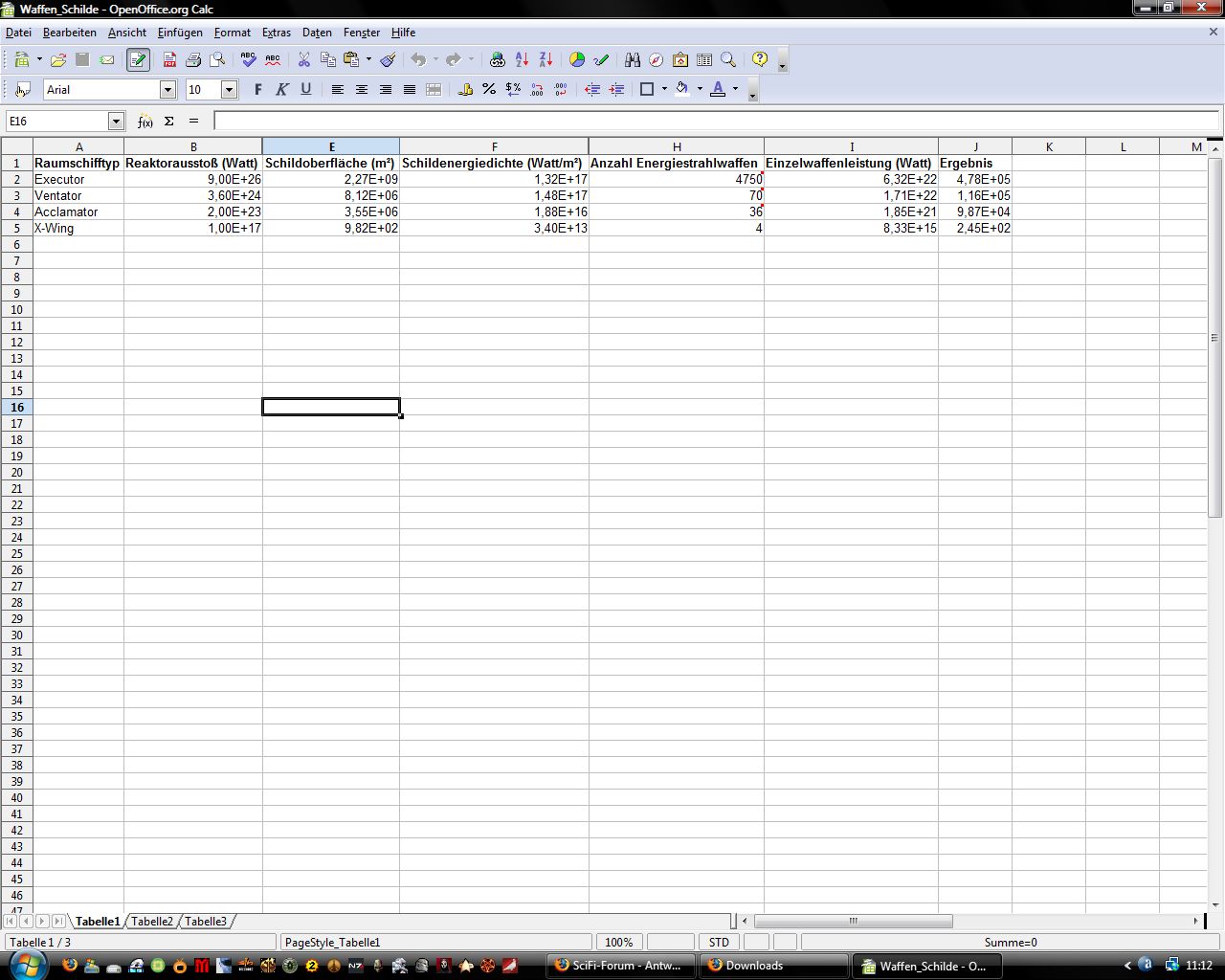Click the Sum sigma icon

coord(169,122)
